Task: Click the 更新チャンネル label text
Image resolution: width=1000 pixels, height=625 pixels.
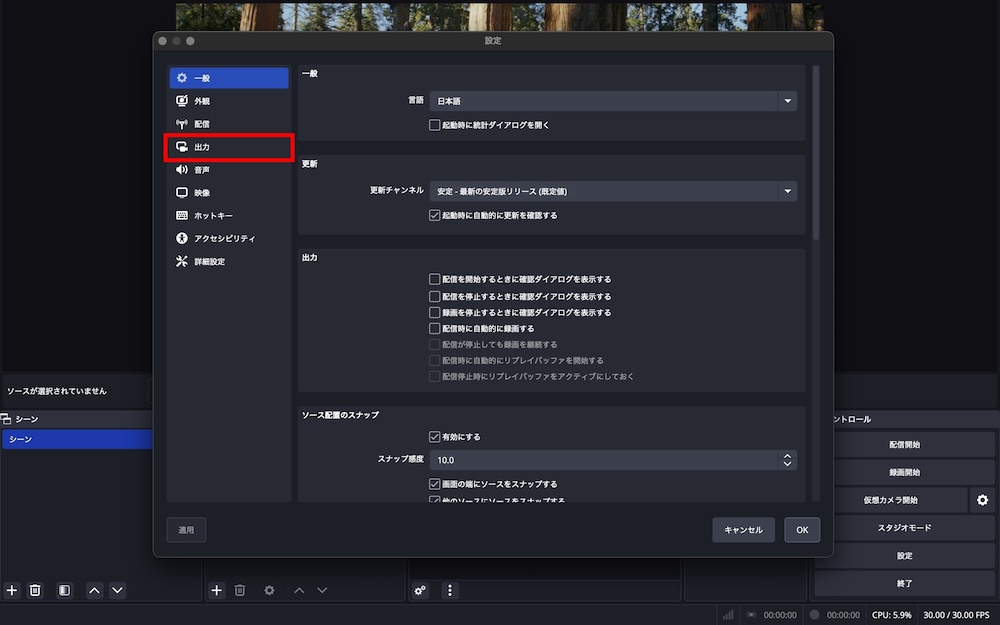Action: point(397,191)
